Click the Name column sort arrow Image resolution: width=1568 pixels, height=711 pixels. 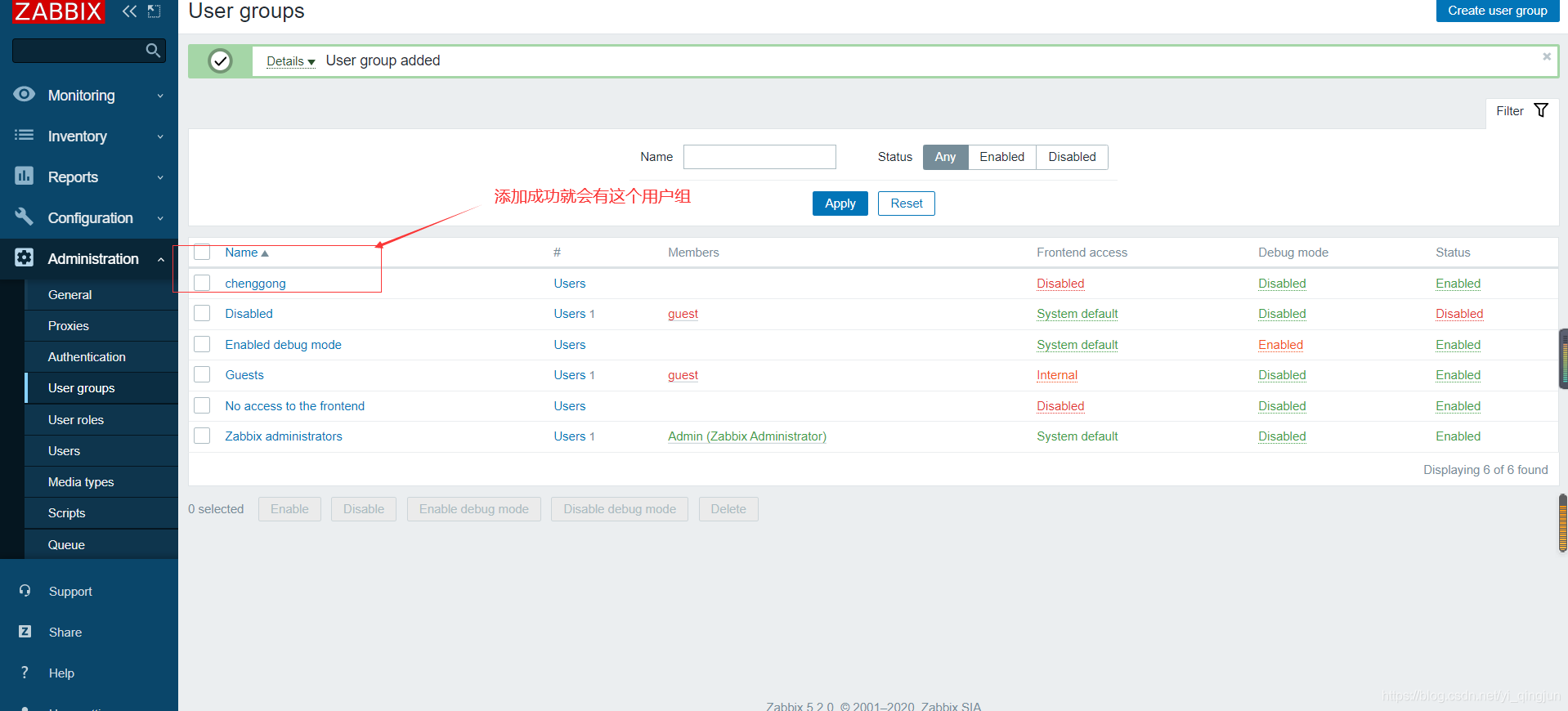pos(265,253)
